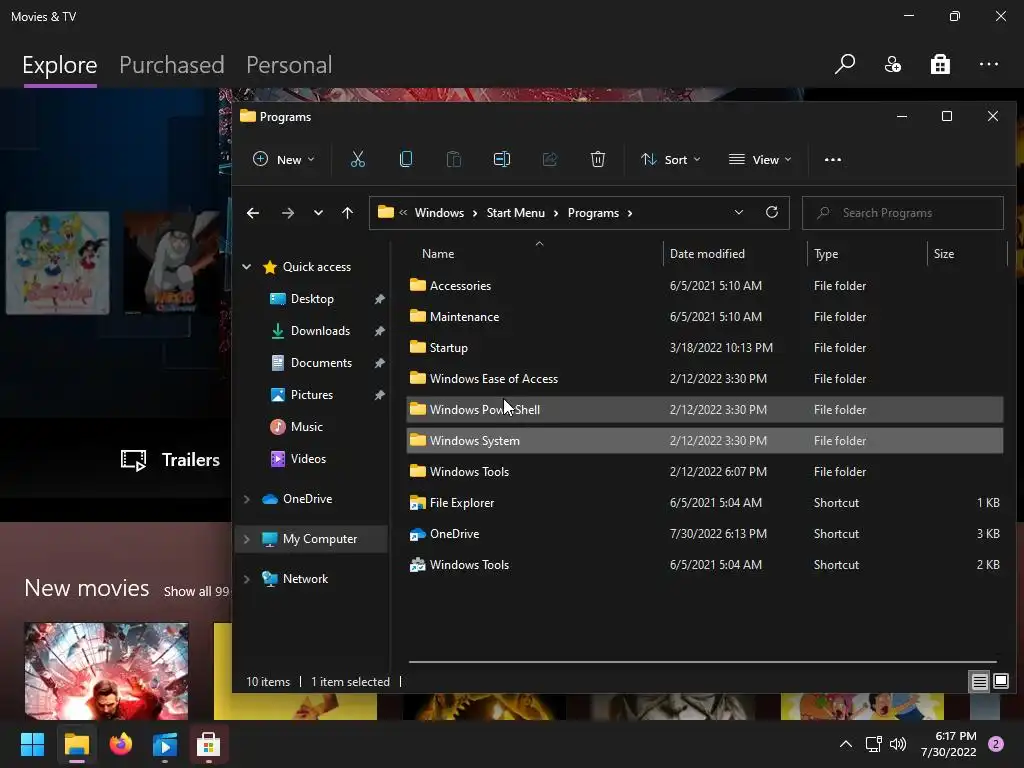Select the Doctor Strange movie thumbnail

pyautogui.click(x=106, y=671)
